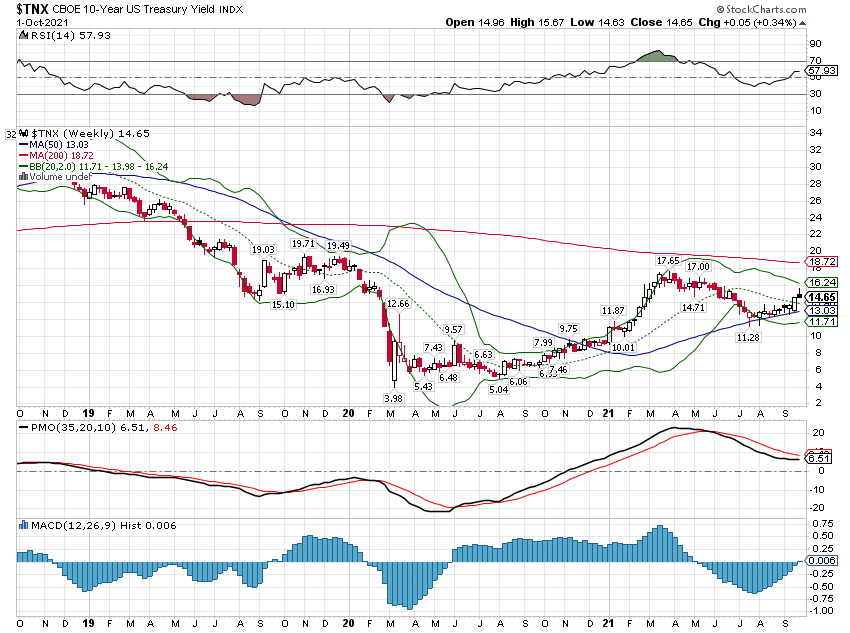
Task: Click the volume bars icon beside Volume undef
Action: pos(23,176)
